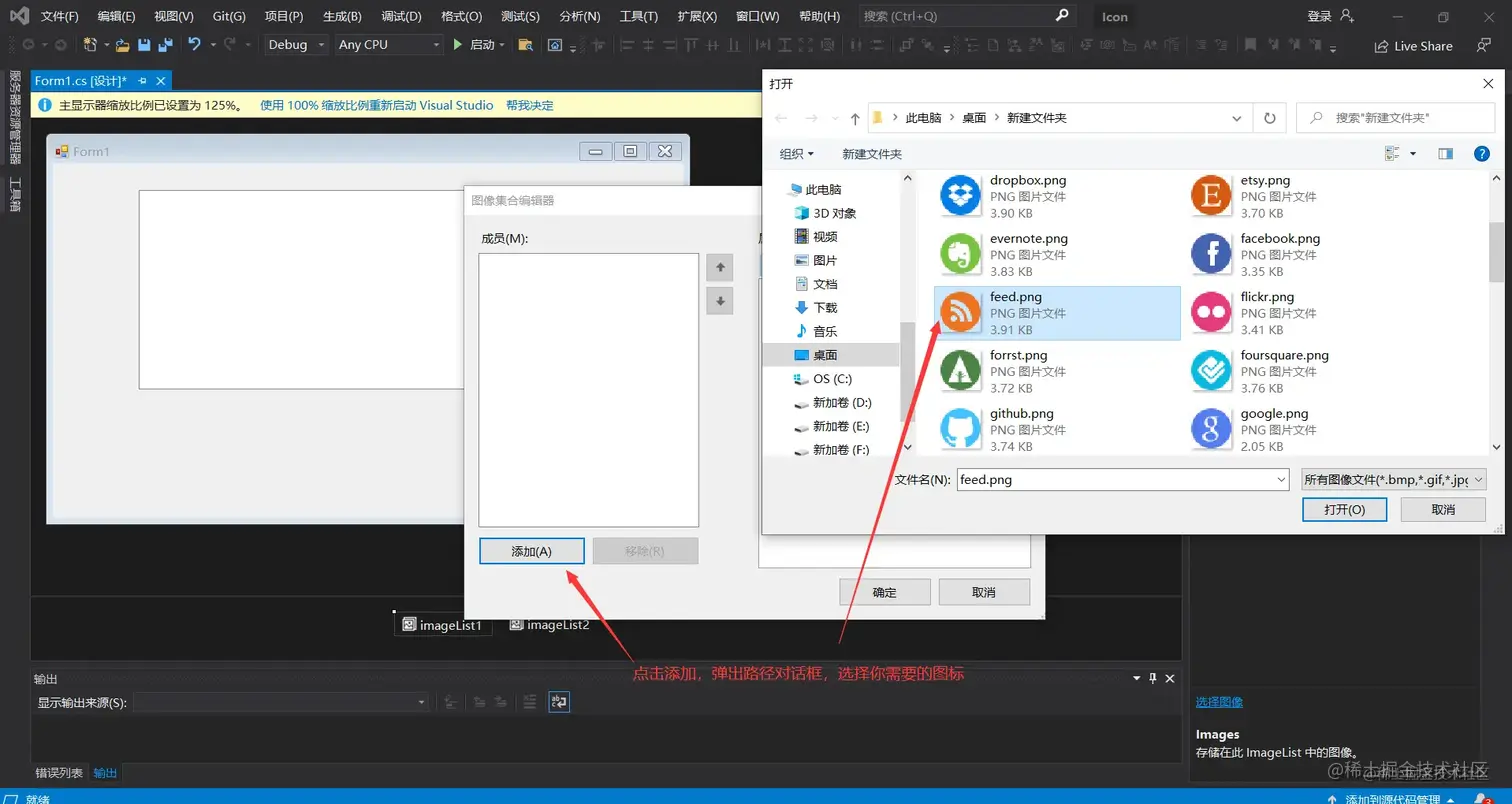Image resolution: width=1512 pixels, height=804 pixels.
Task: Click the folder search box in Open dialog
Action: click(1395, 118)
